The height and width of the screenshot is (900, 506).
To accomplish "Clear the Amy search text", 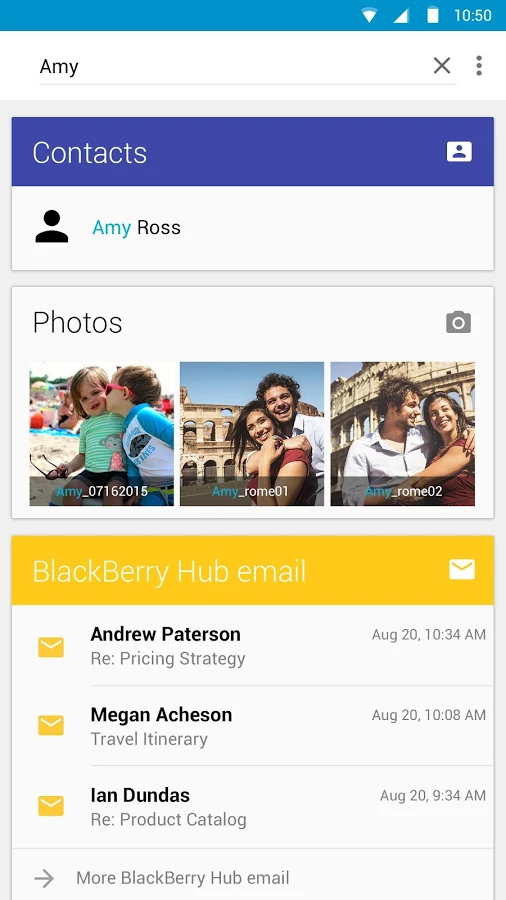I will click(x=442, y=65).
